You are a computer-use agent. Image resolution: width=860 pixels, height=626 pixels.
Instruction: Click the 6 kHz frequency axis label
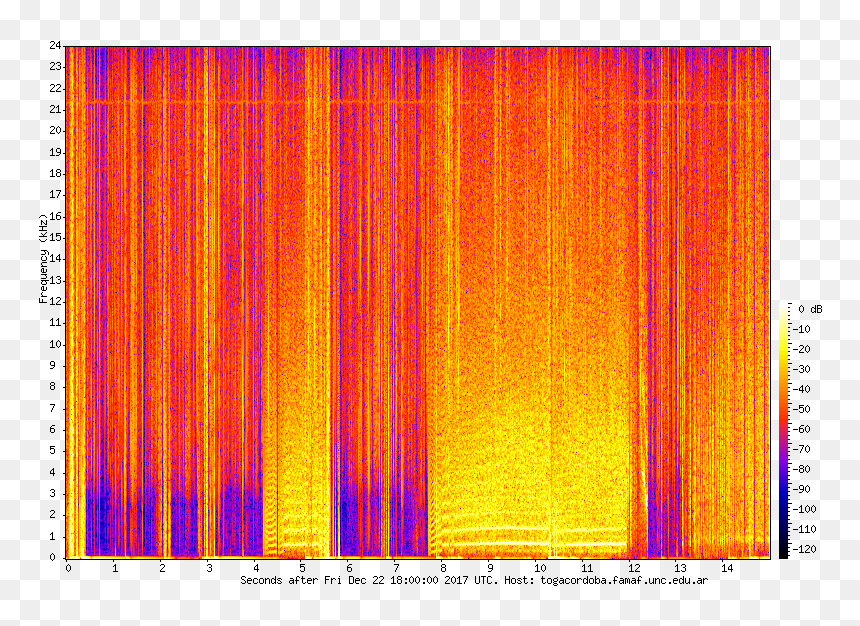point(53,429)
